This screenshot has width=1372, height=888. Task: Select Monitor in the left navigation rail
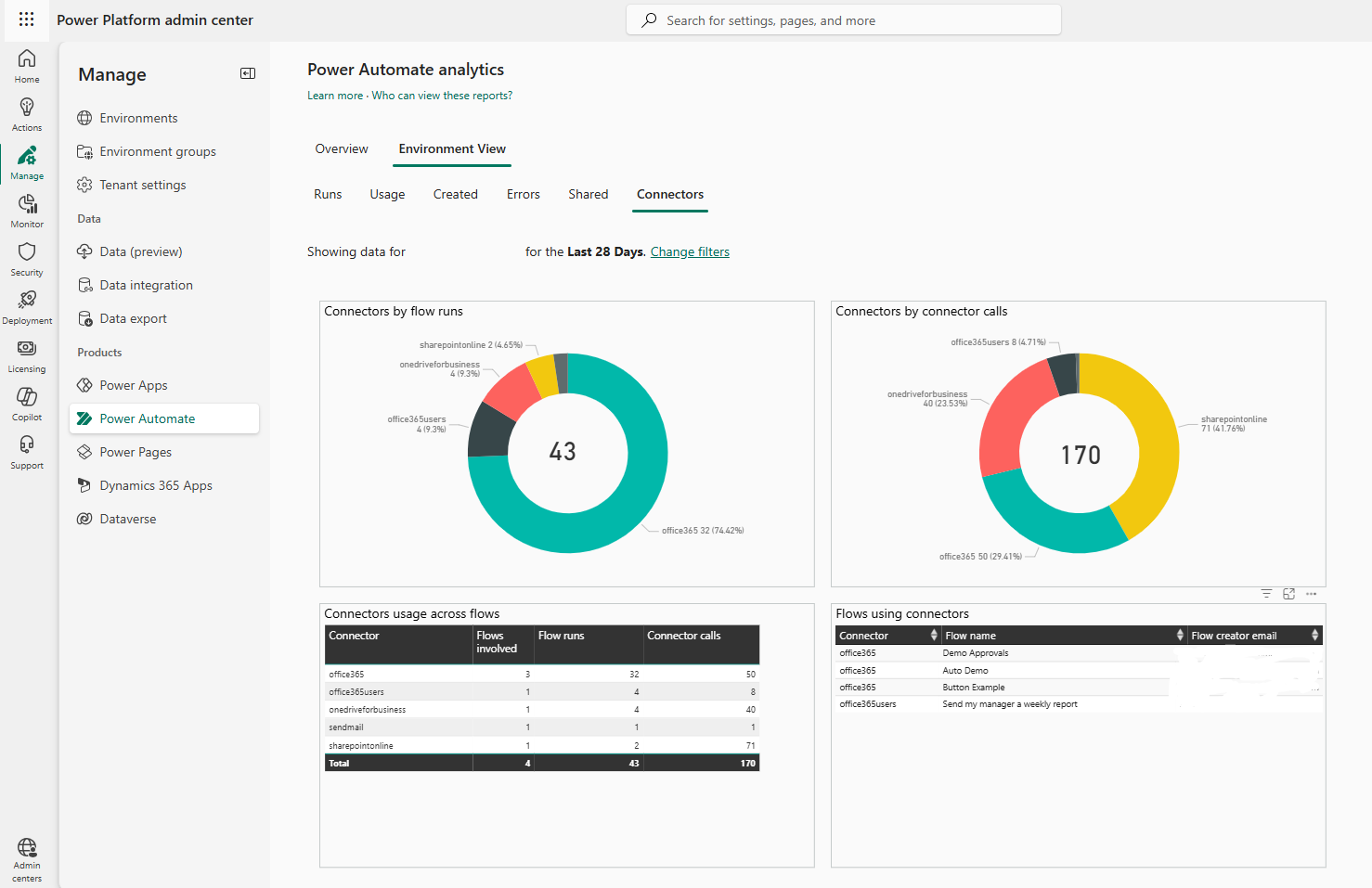tap(26, 210)
